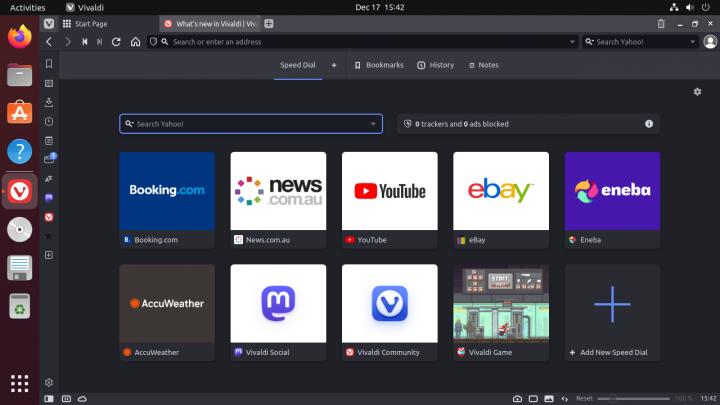Image resolution: width=720 pixels, height=405 pixels.
Task: Expand the Speed Dial Yahoo search dropdown
Action: (373, 124)
